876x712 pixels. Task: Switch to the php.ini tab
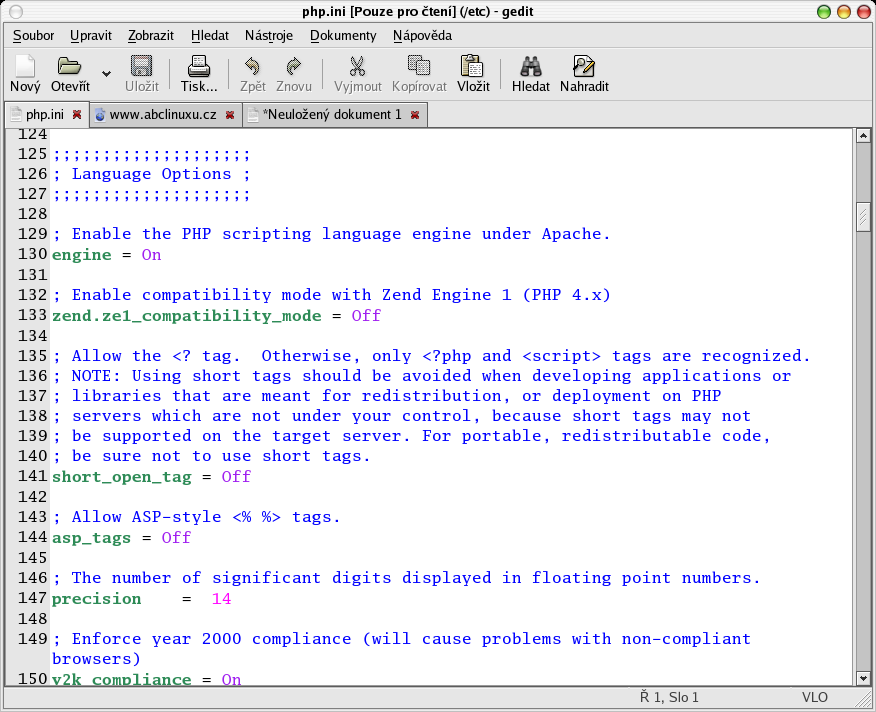(x=45, y=115)
